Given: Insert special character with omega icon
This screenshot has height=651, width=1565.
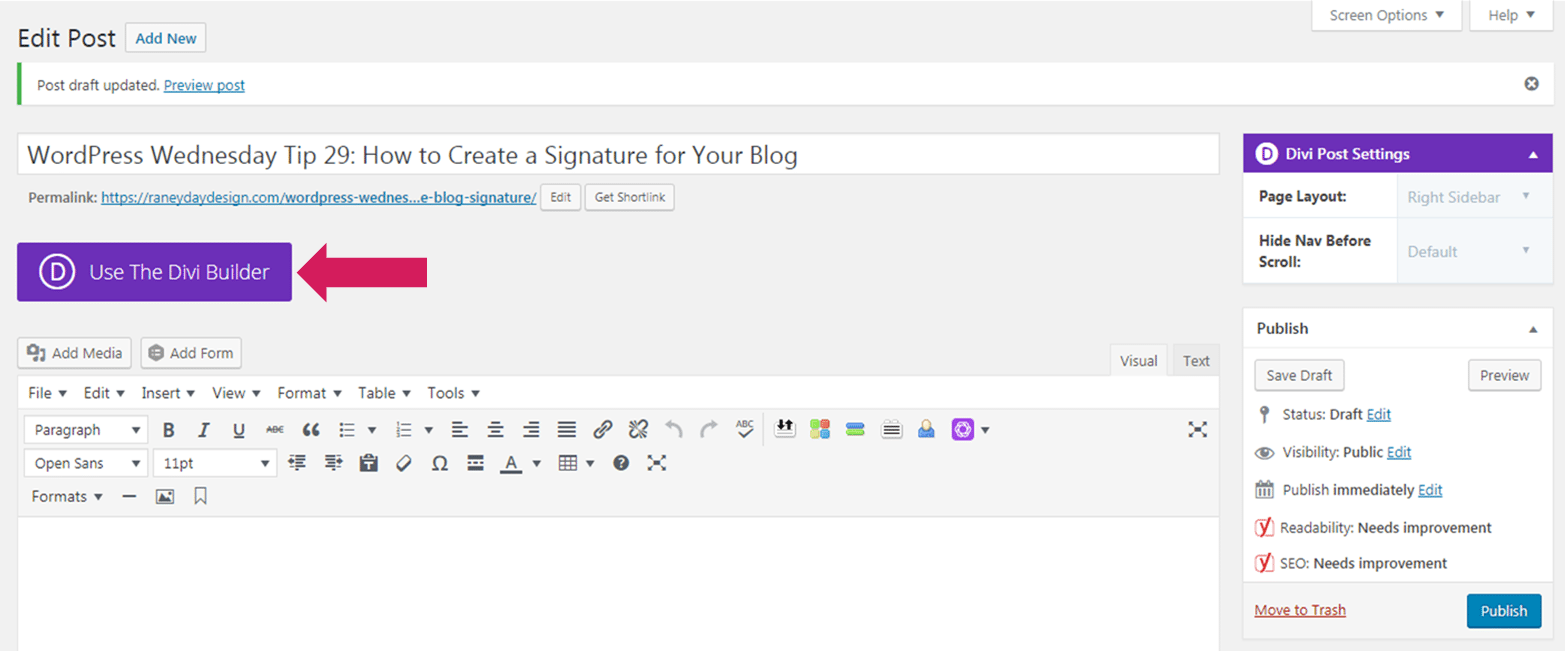Looking at the screenshot, I should tap(439, 463).
